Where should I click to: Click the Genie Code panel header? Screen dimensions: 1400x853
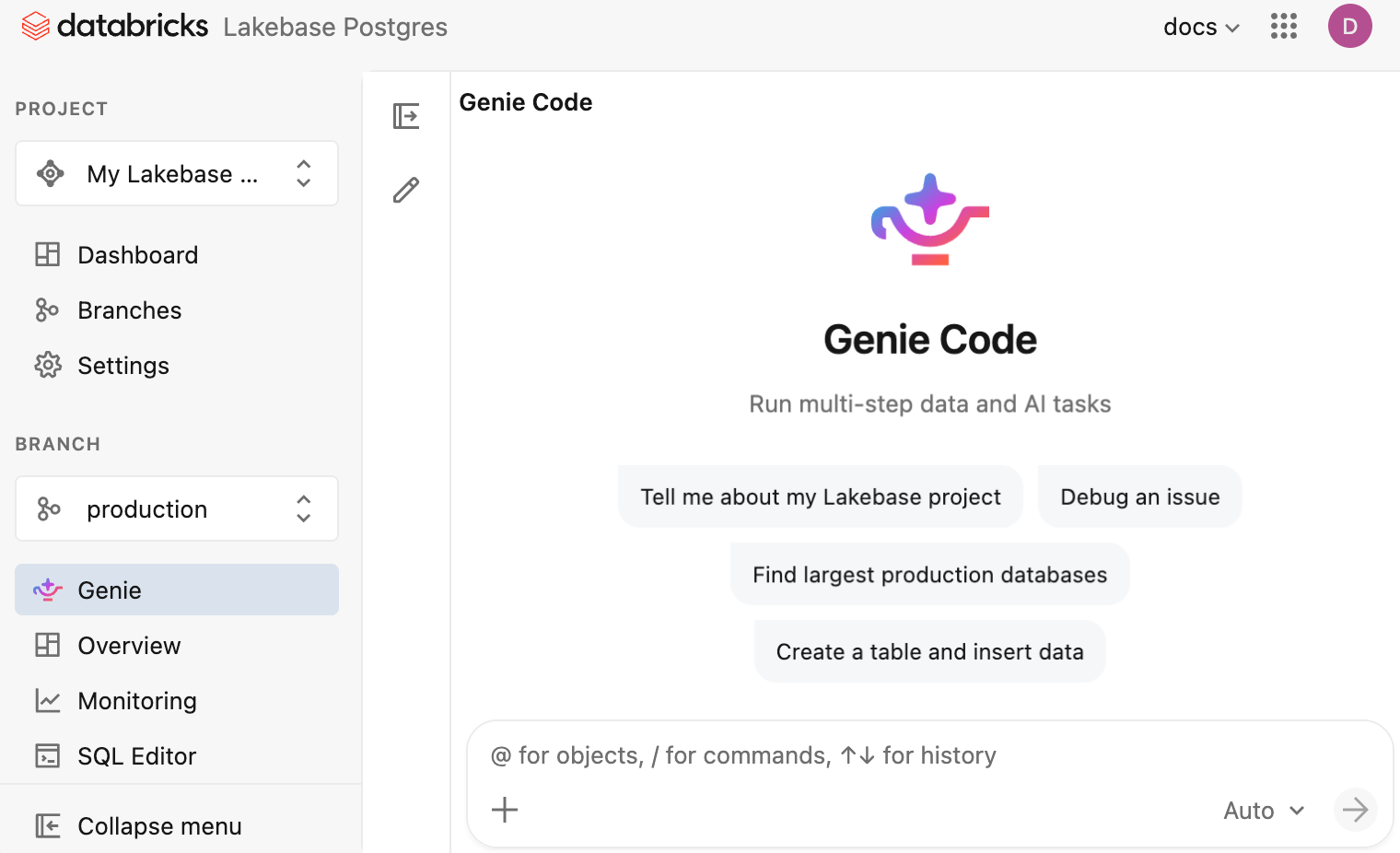tap(526, 102)
